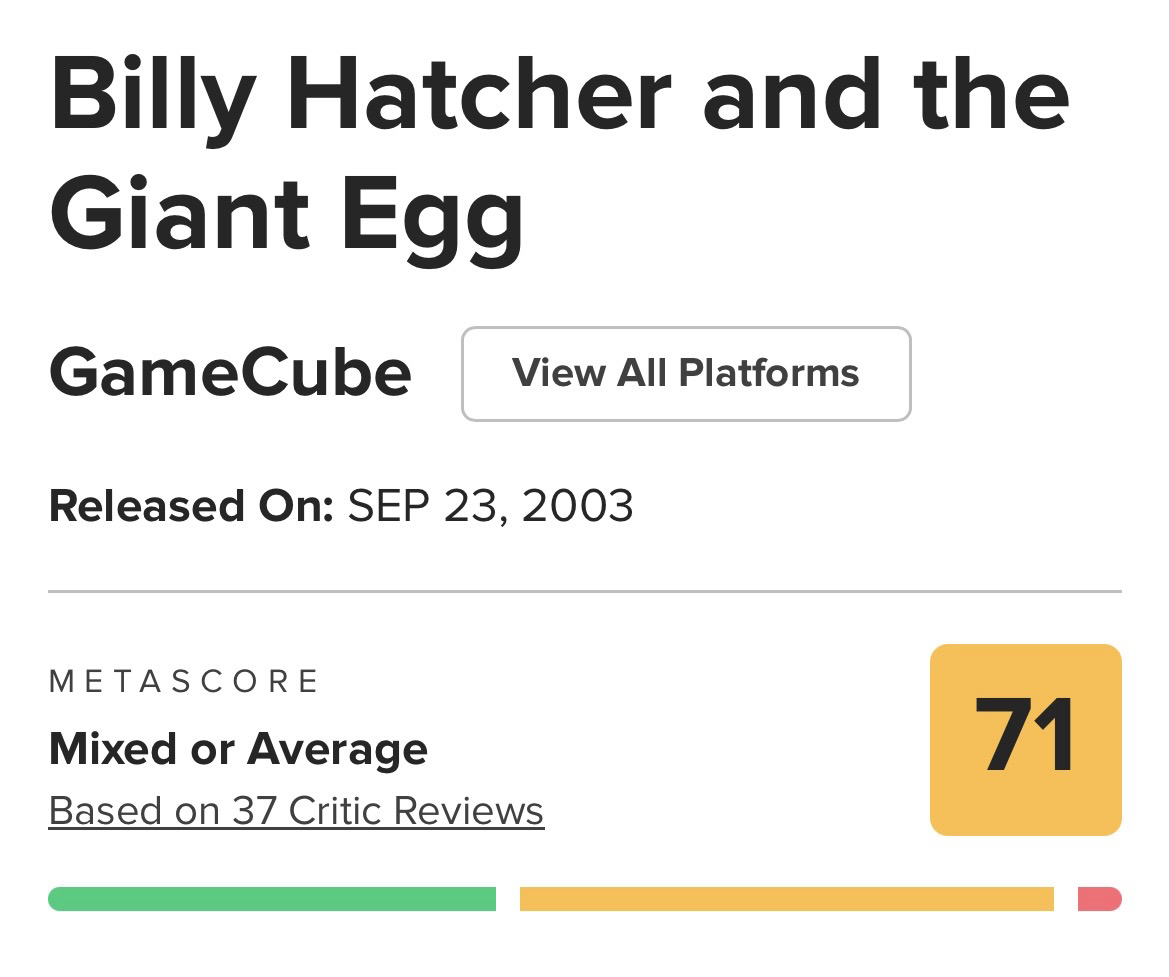
Task: Select the yellow mixed reviews bar segment
Action: (x=786, y=899)
